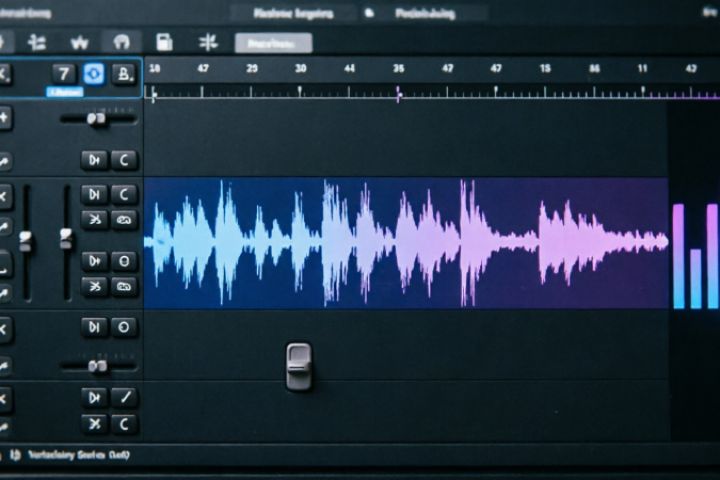Click the crown-shaped icon in the toolbar
The image size is (720, 480).
pyautogui.click(x=79, y=43)
